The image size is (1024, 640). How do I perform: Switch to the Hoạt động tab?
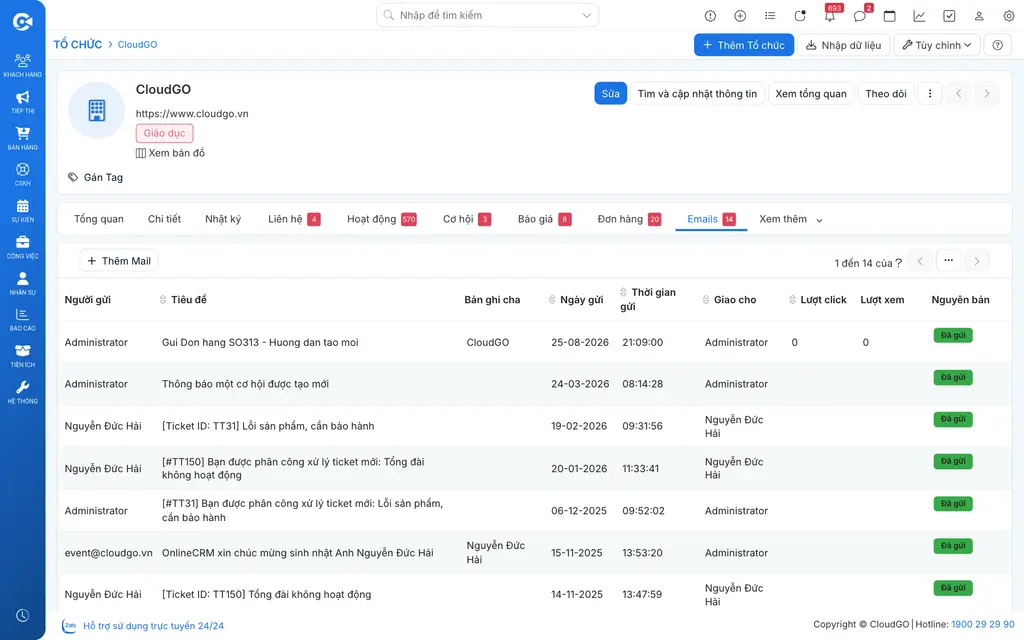381,219
